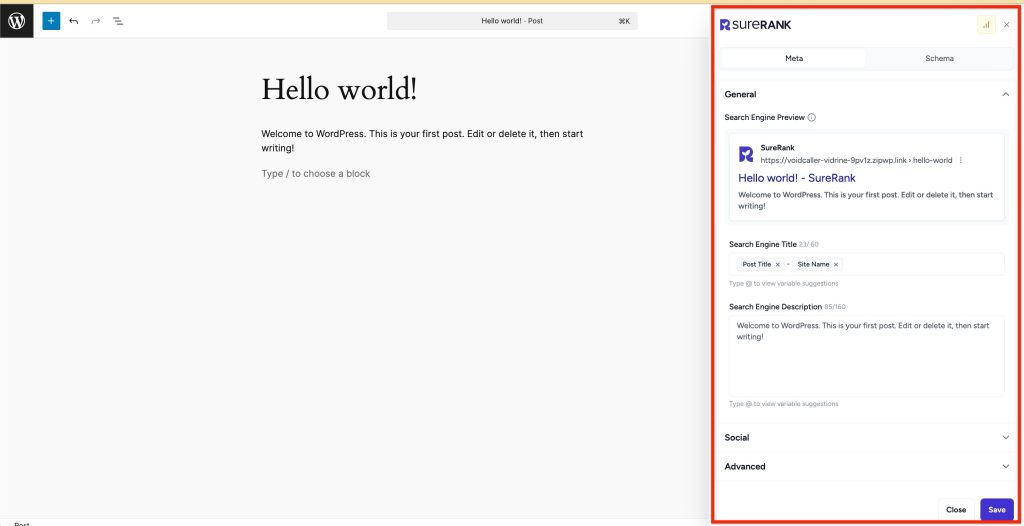Open the SureRank page checks bar-chart icon
Screen dimensions: 1024x526
985,25
